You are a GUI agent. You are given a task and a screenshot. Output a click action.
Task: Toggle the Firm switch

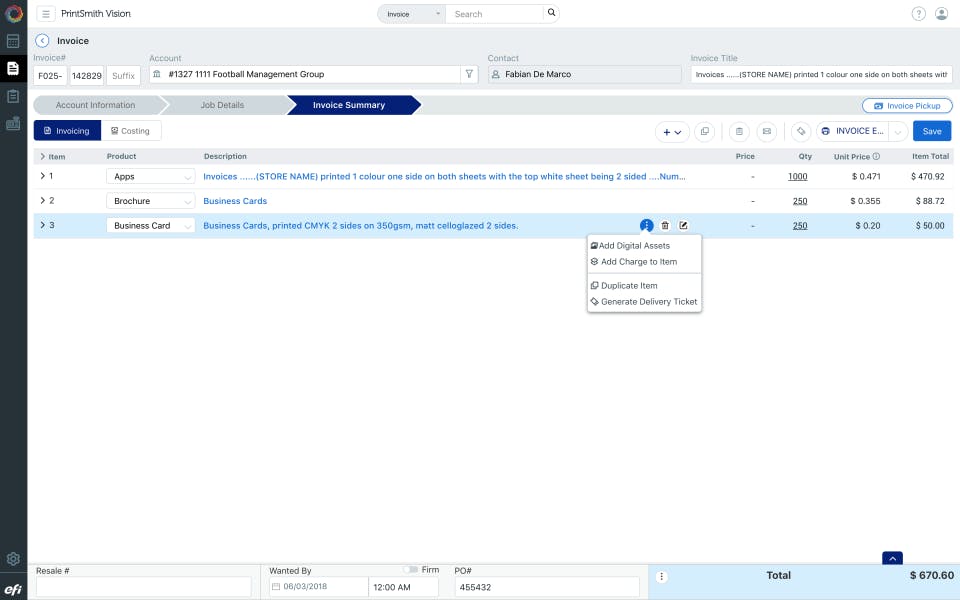410,570
